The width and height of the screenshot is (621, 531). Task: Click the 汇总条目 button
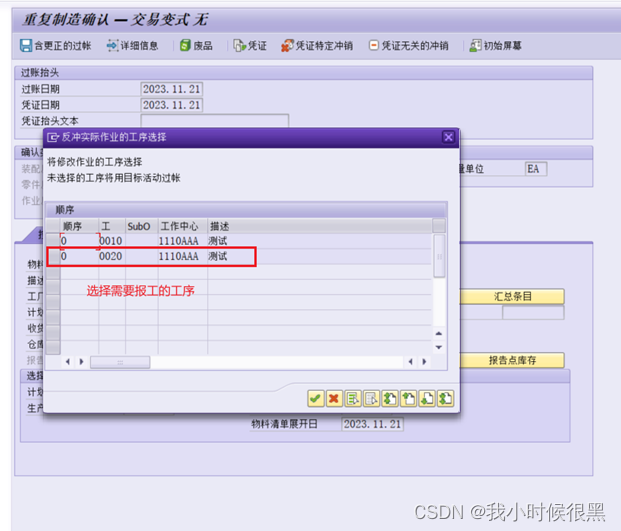point(512,297)
